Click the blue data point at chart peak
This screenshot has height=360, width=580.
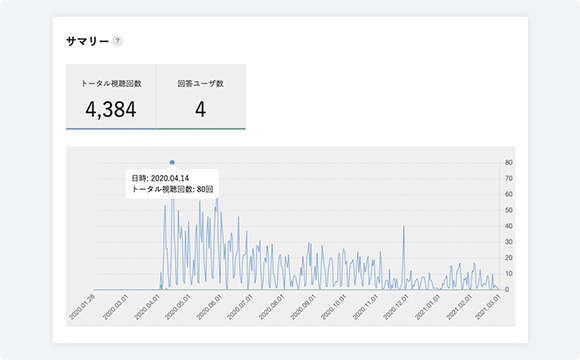172,162
